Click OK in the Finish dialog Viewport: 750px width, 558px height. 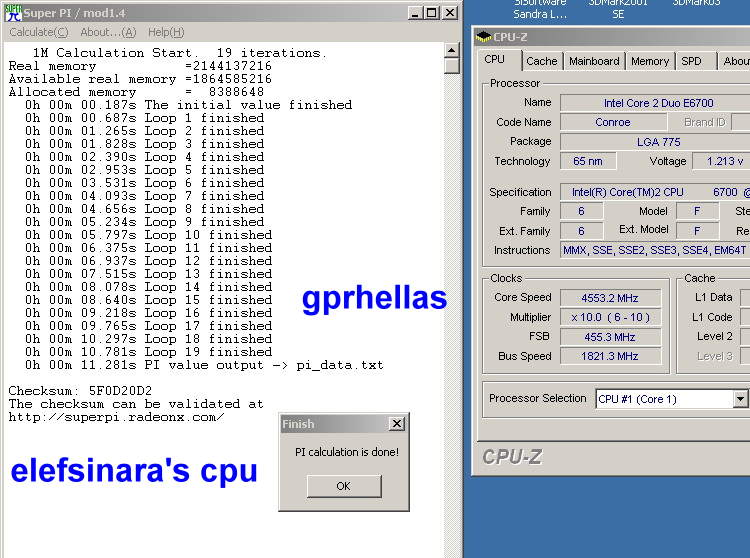click(x=344, y=486)
